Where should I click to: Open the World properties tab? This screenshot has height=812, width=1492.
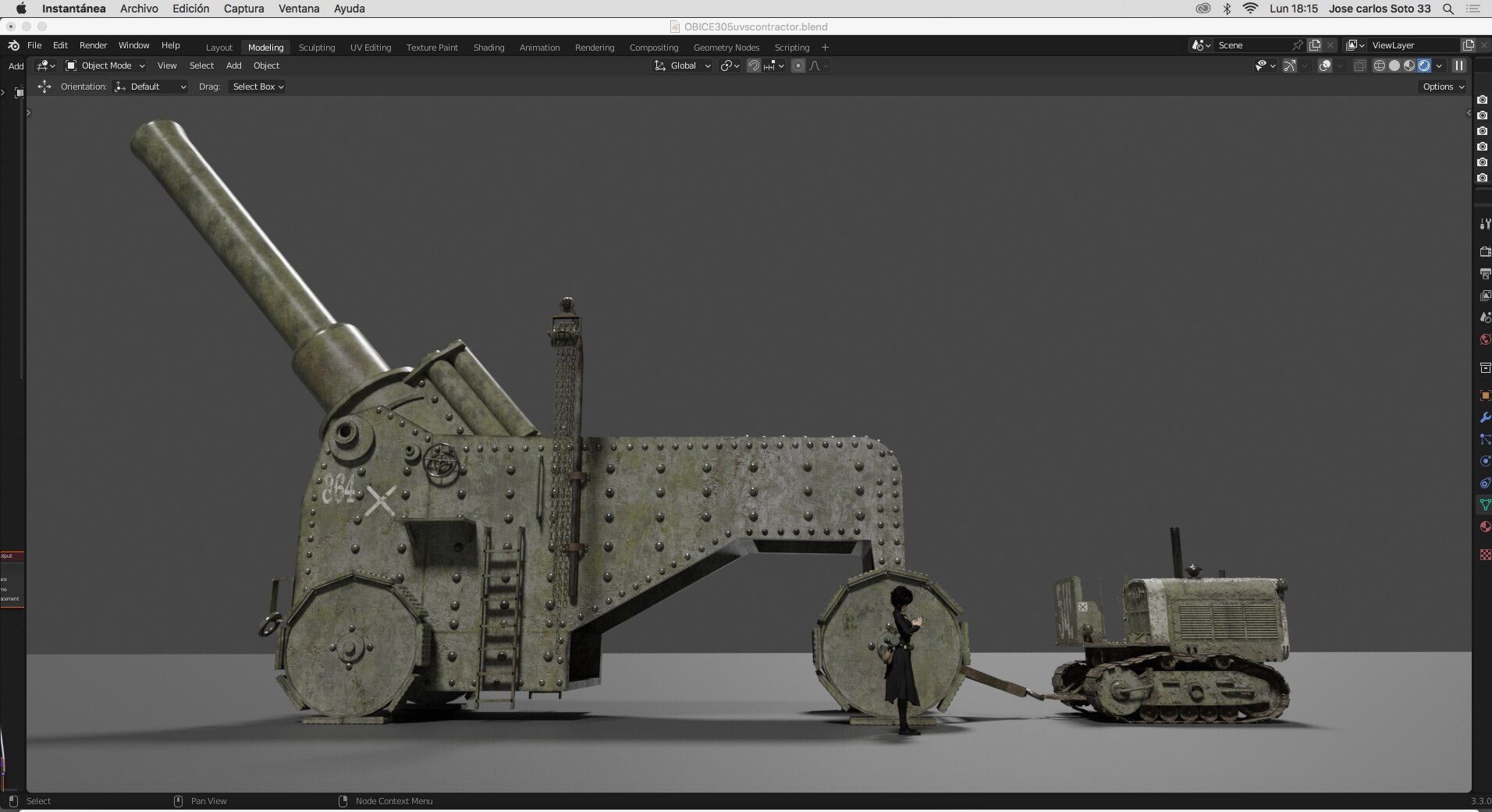click(1485, 339)
